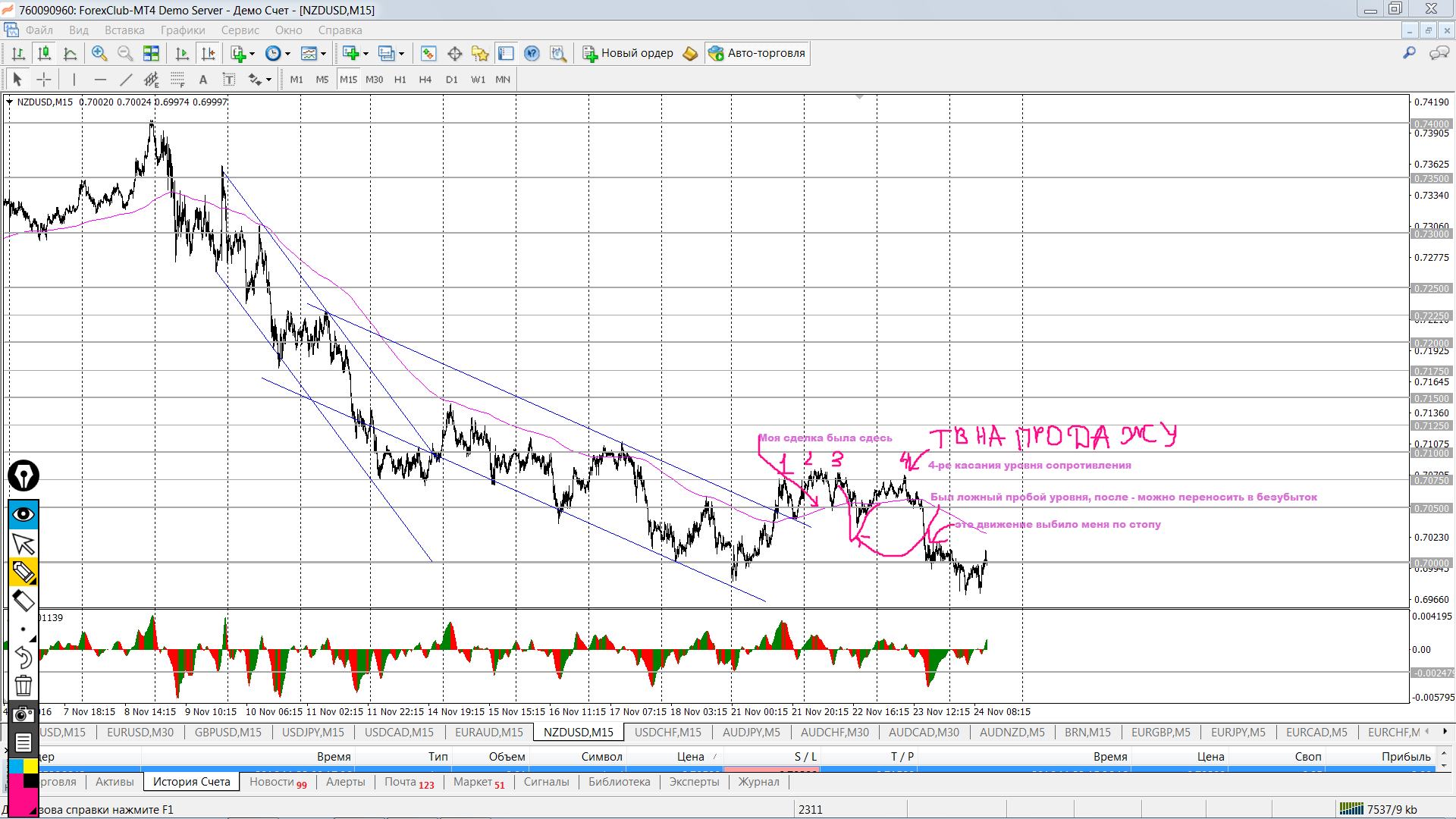Viewport: 1456px width, 819px height.
Task: Select the crosshair cursor tool
Action: (44, 80)
